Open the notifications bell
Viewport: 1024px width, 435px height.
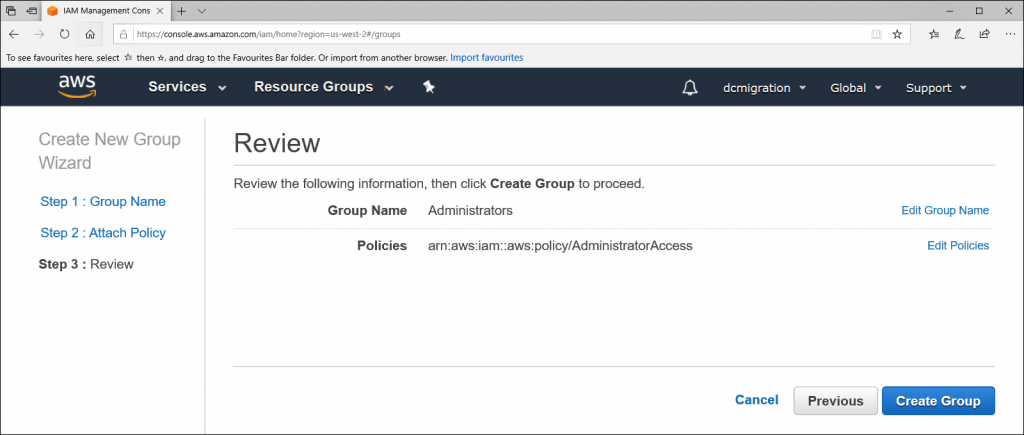click(689, 87)
